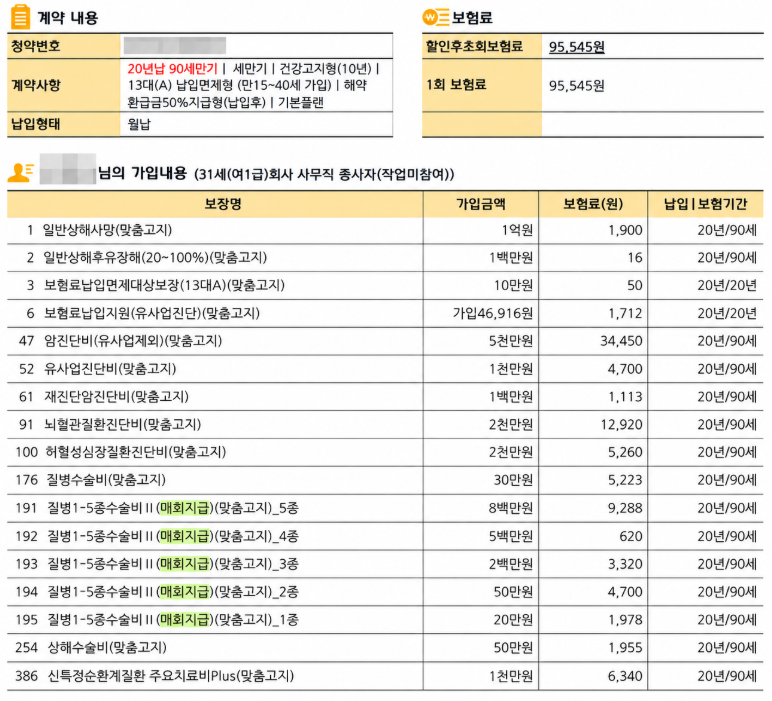Click the underlined 95,545원 discounted premium

point(577,47)
